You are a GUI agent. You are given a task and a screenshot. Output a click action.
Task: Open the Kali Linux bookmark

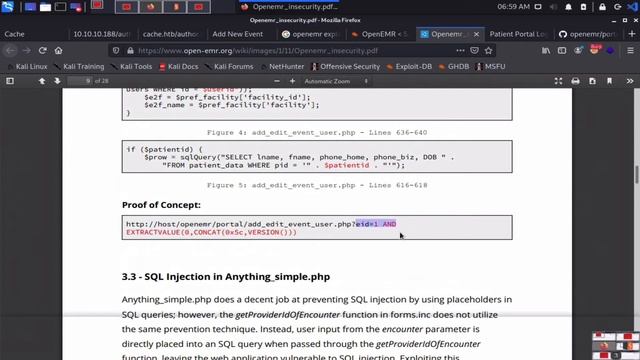[x=27, y=67]
